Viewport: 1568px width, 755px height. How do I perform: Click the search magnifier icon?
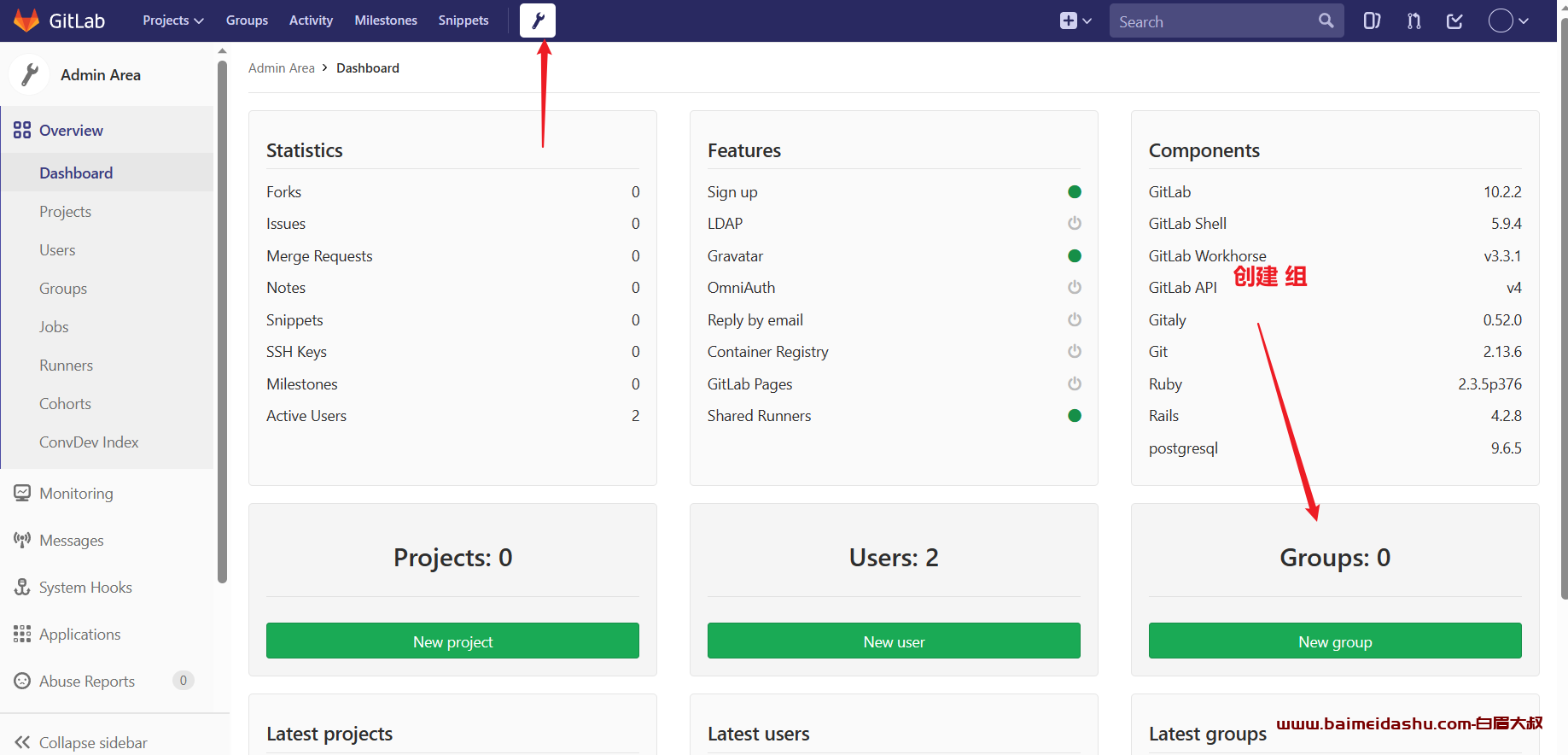pos(1326,20)
